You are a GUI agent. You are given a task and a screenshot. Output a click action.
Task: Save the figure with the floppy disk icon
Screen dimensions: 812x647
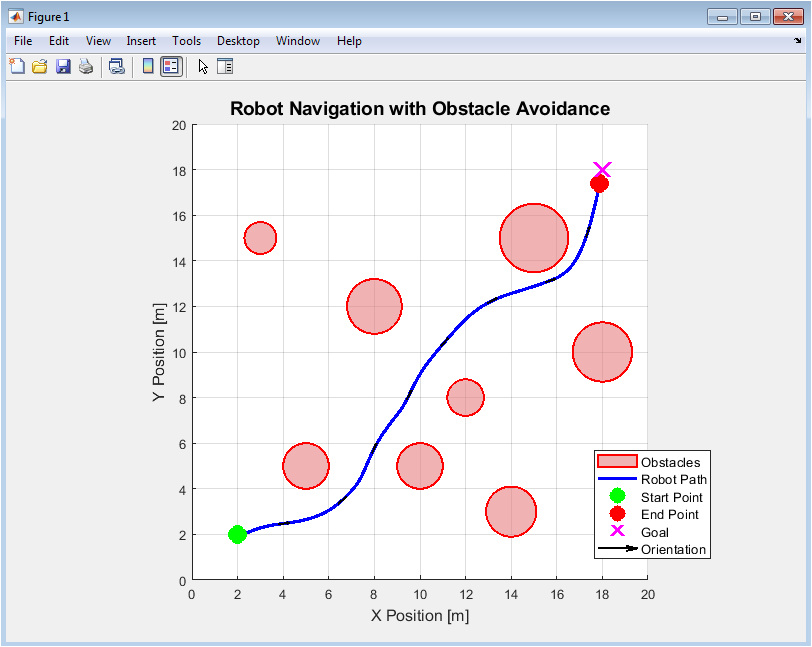click(x=63, y=67)
